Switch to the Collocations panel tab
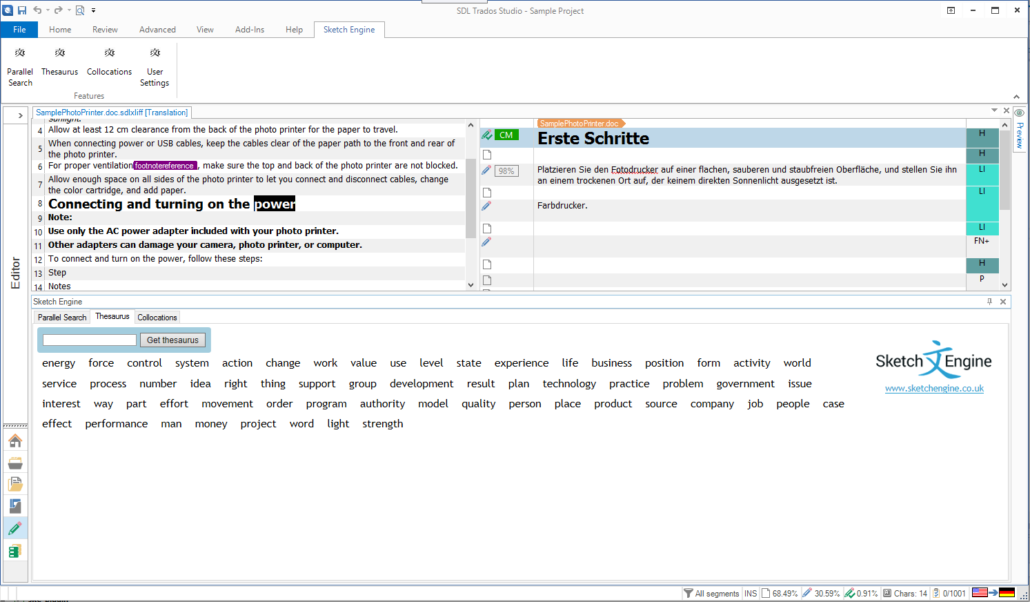 coord(157,317)
